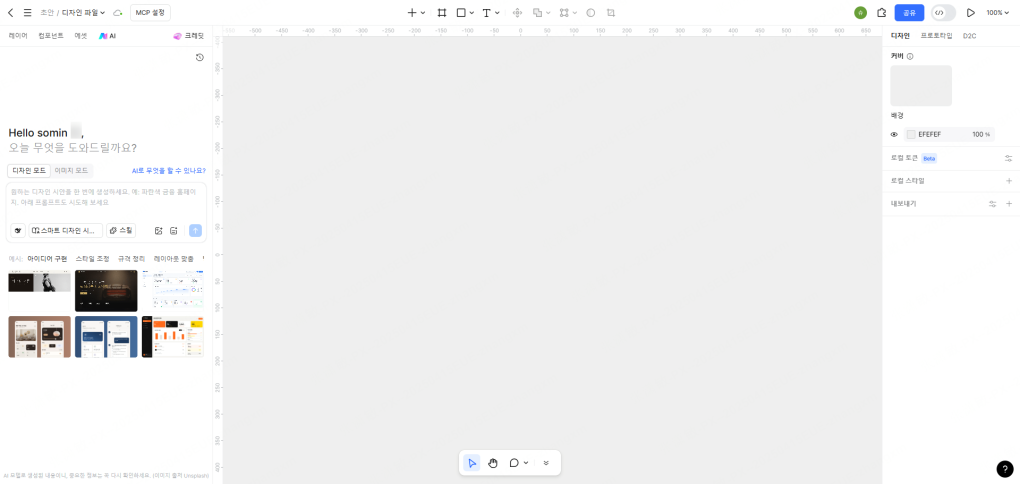
Task: Switch to the 컴포넌트 tab
Action: pyautogui.click(x=51, y=36)
